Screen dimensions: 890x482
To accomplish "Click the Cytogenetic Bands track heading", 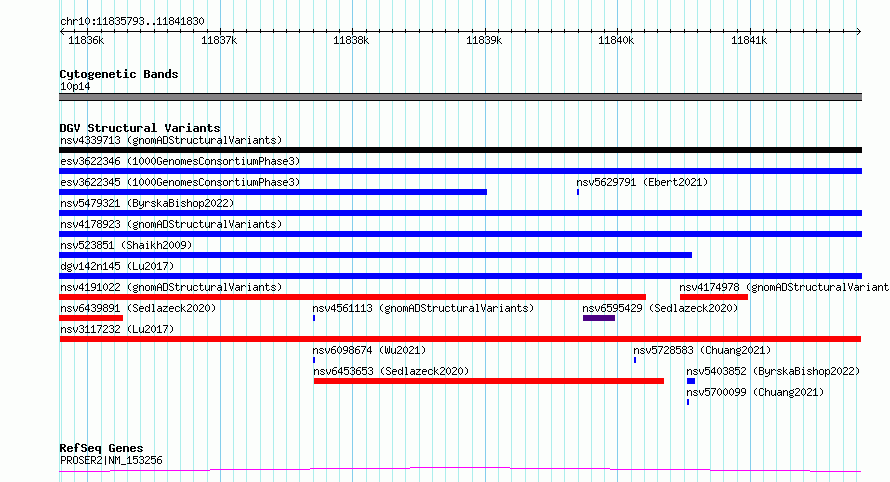I will [x=119, y=74].
